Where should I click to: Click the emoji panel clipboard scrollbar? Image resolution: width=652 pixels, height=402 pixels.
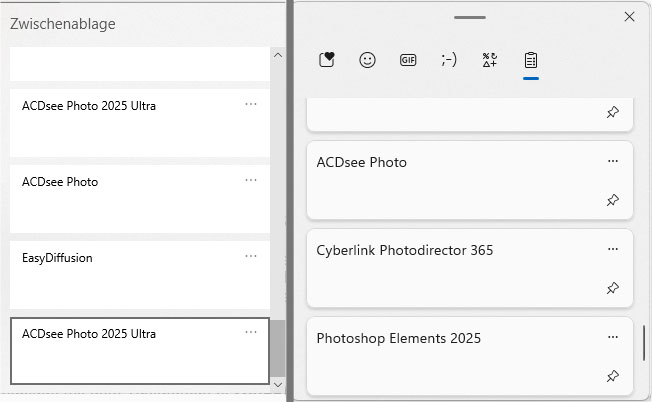click(644, 343)
